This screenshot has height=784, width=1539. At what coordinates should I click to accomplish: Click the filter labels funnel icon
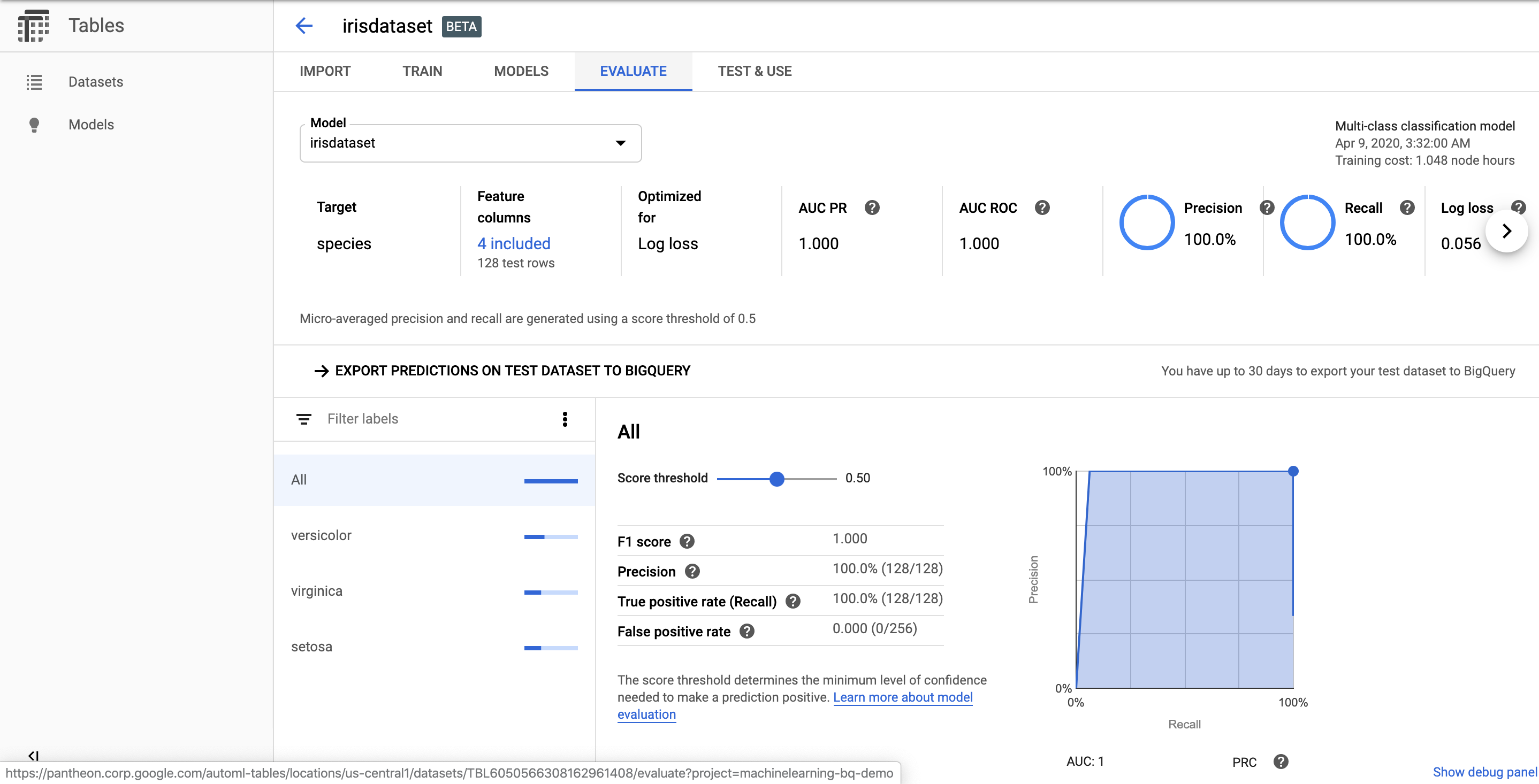pos(304,419)
